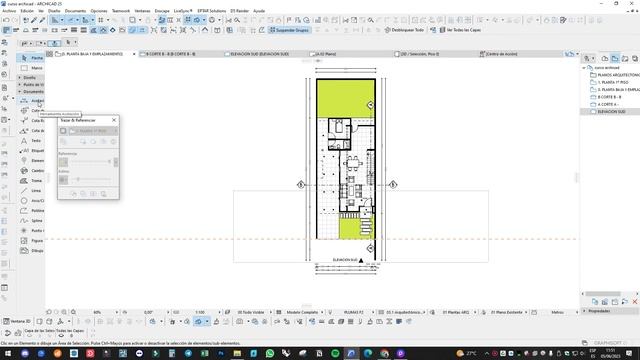Select the Figura tool in toolbox
Screen dimensions: 640x360
pyautogui.click(x=31, y=241)
